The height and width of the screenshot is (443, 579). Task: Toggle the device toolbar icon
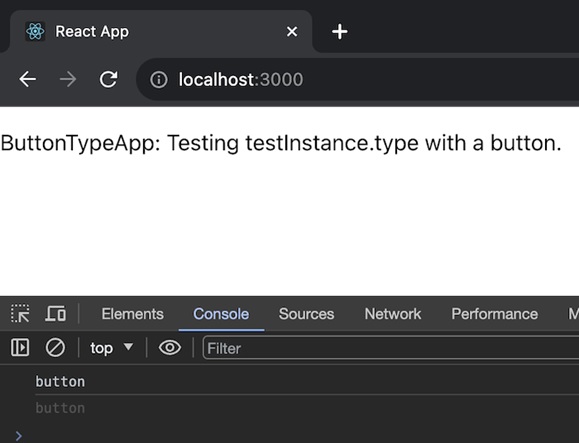(x=56, y=314)
